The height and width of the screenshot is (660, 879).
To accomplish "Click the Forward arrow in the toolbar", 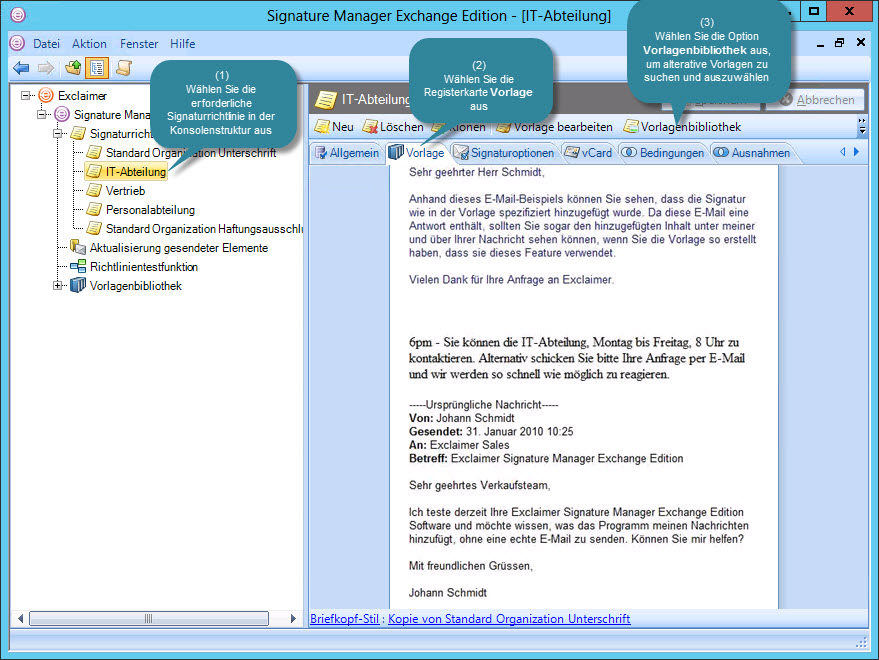I will click(x=46, y=68).
